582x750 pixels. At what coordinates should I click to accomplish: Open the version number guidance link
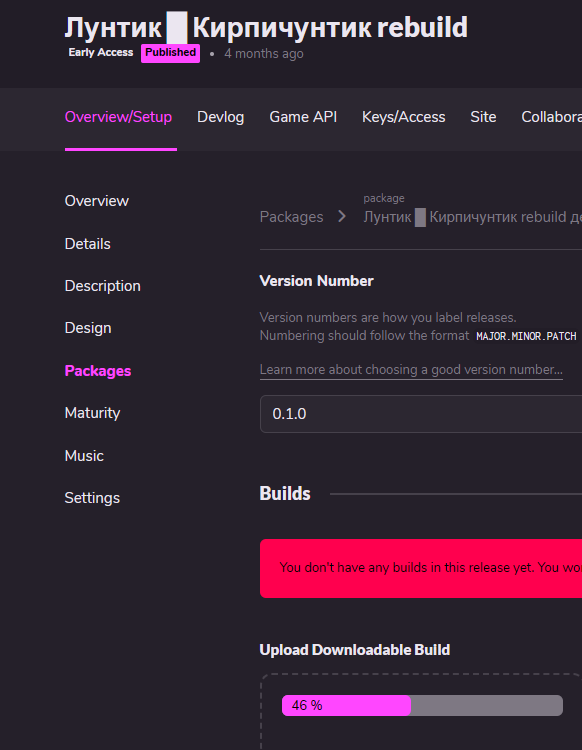[411, 370]
